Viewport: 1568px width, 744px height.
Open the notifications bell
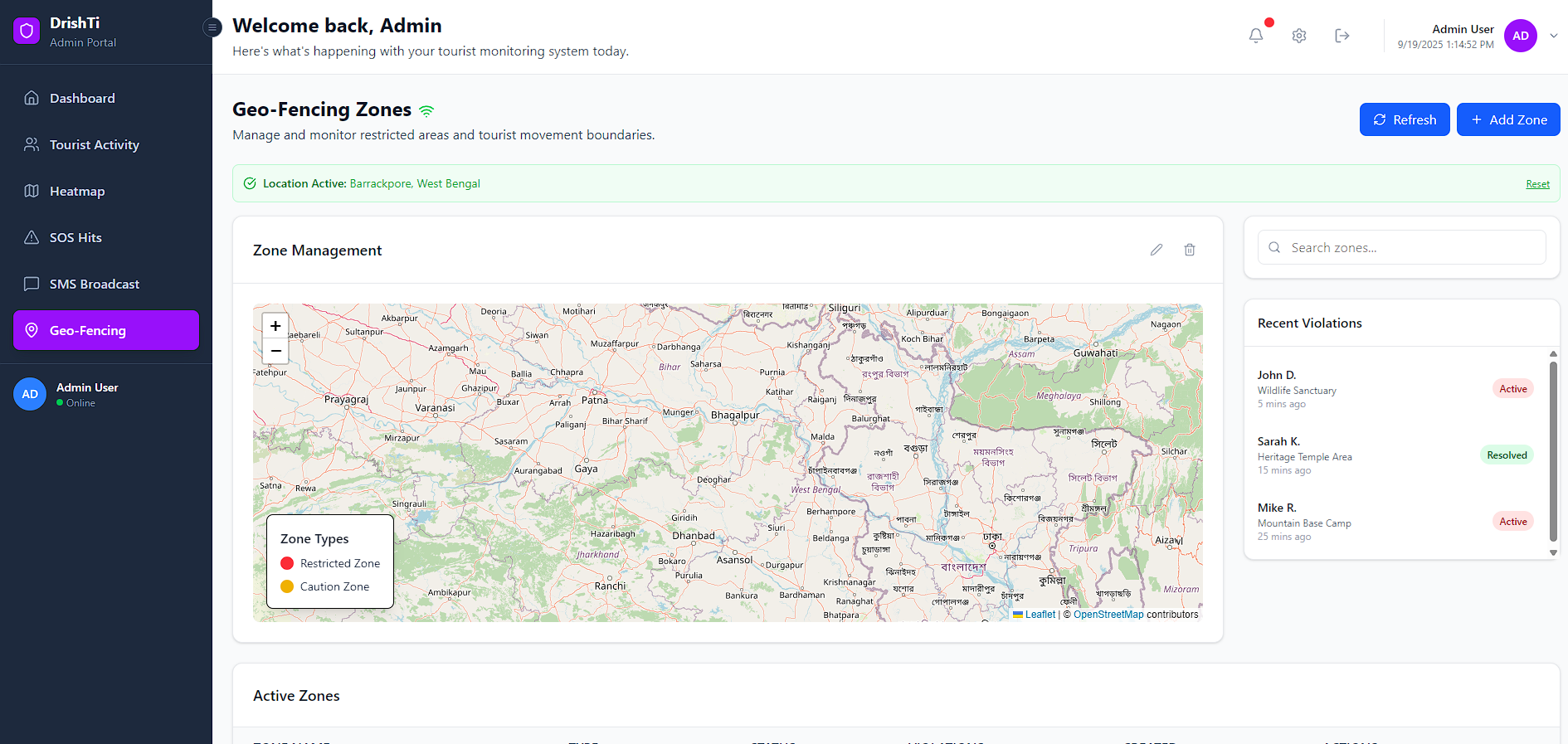[x=1256, y=36]
